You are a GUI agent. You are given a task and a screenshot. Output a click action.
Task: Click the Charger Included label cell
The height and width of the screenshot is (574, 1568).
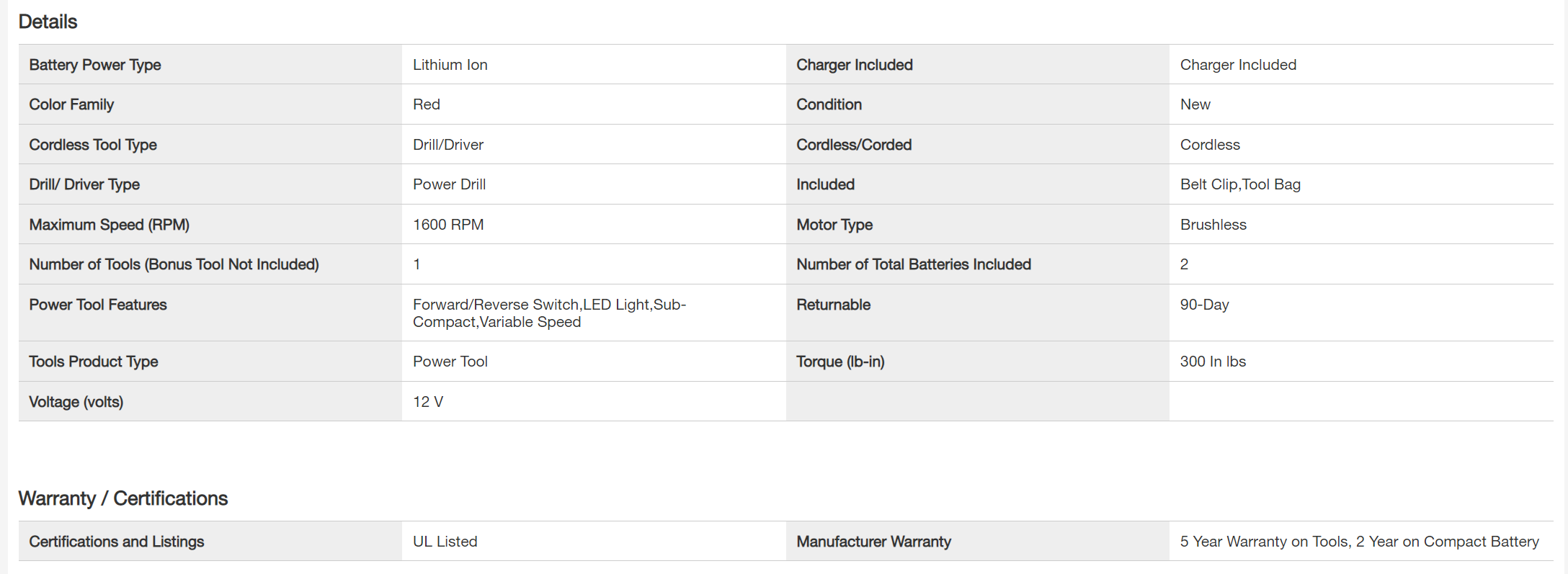pos(854,65)
